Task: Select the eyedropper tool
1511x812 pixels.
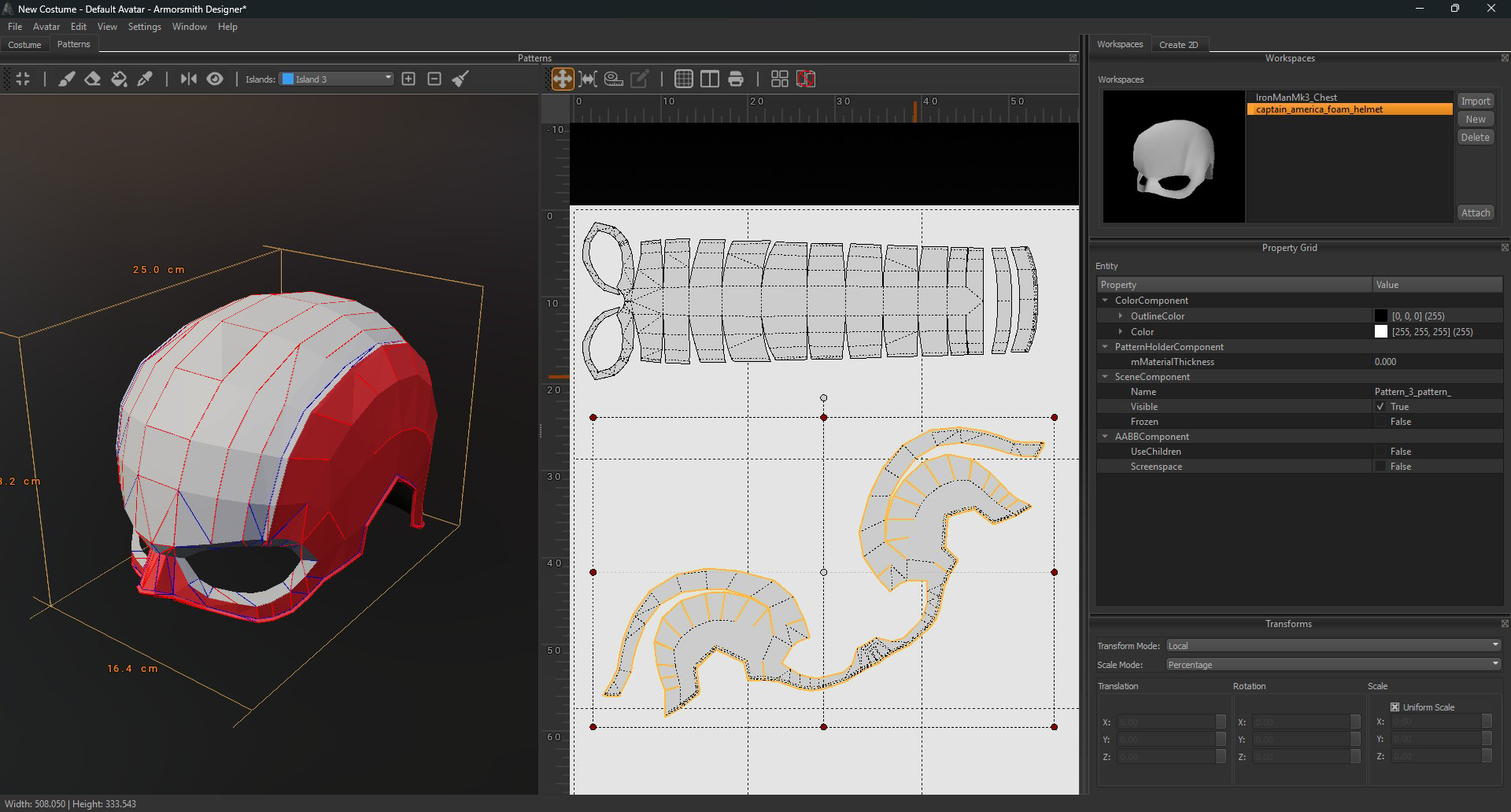Action: click(x=145, y=79)
